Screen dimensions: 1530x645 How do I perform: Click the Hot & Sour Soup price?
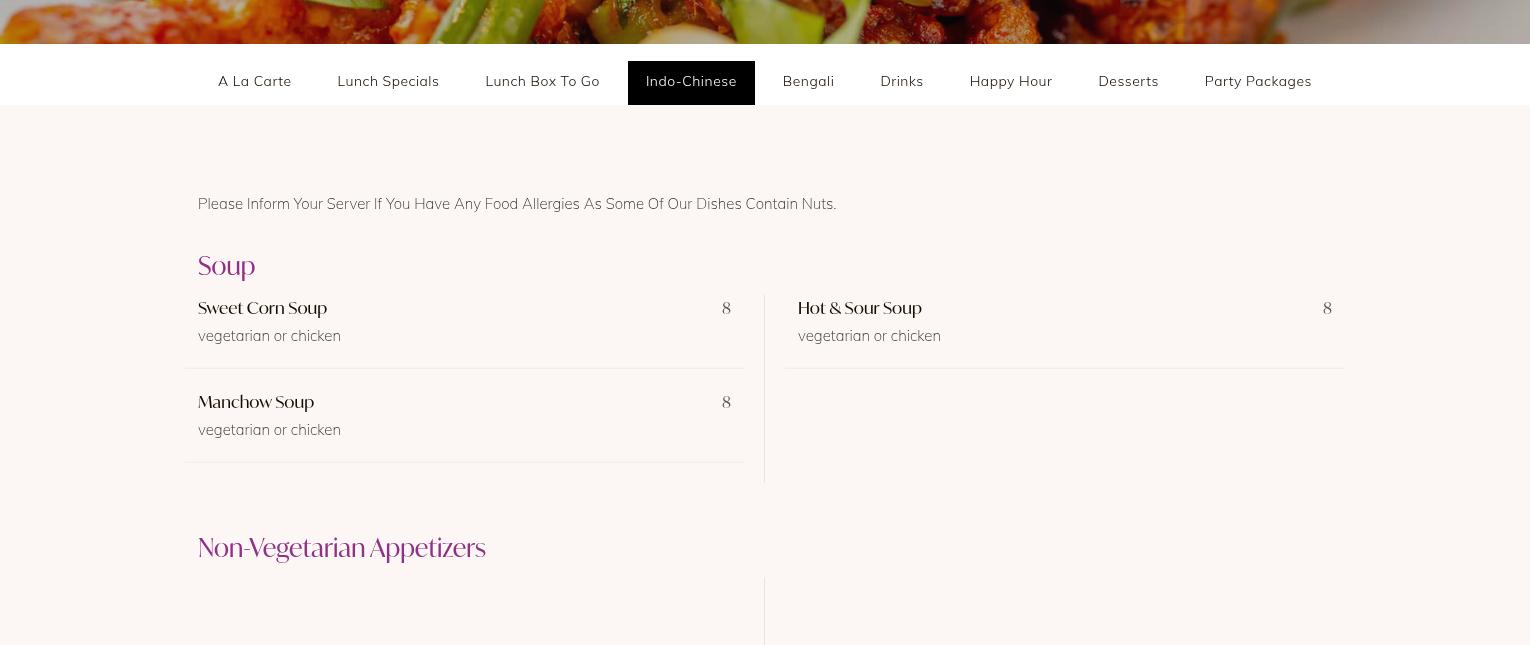[x=1327, y=308]
